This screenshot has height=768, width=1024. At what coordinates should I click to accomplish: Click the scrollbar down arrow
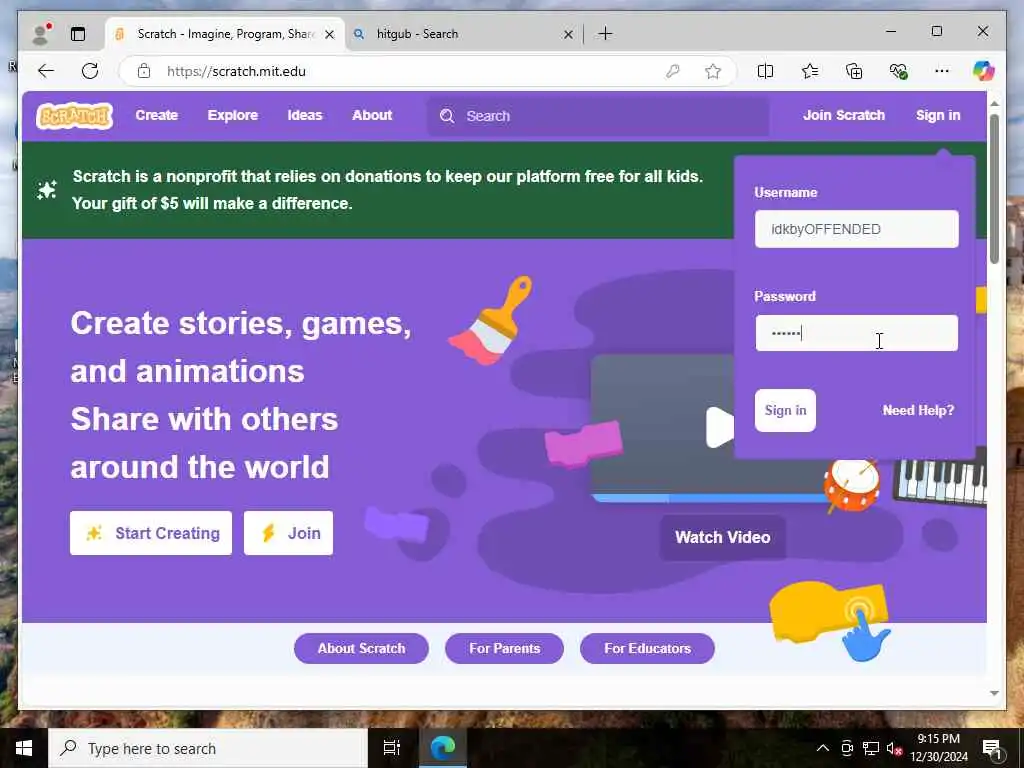[x=994, y=693]
